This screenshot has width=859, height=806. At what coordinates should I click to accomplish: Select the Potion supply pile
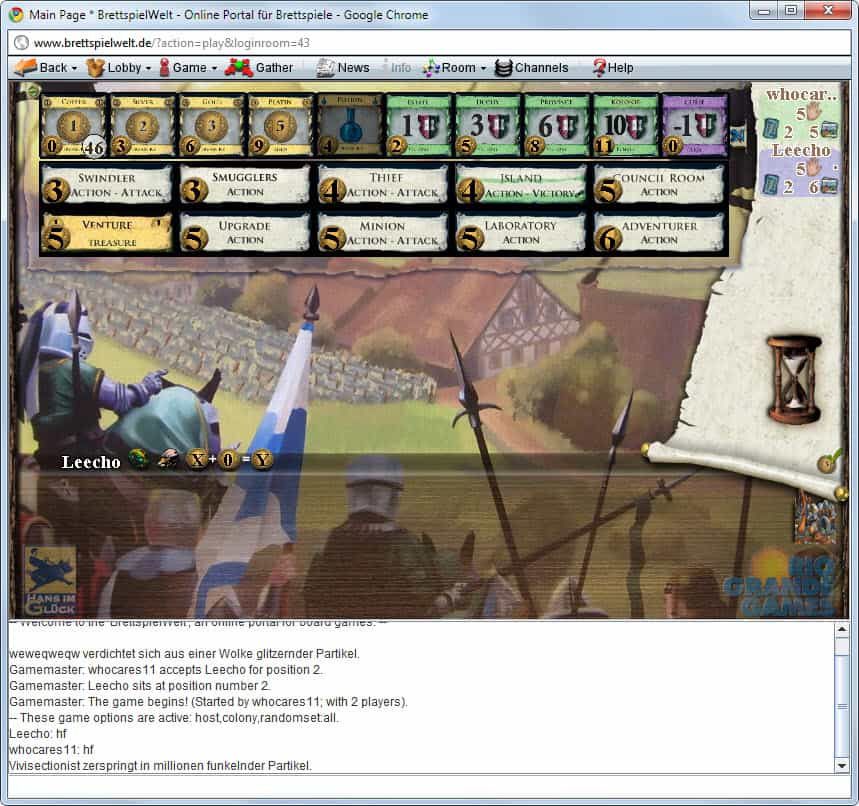350,125
